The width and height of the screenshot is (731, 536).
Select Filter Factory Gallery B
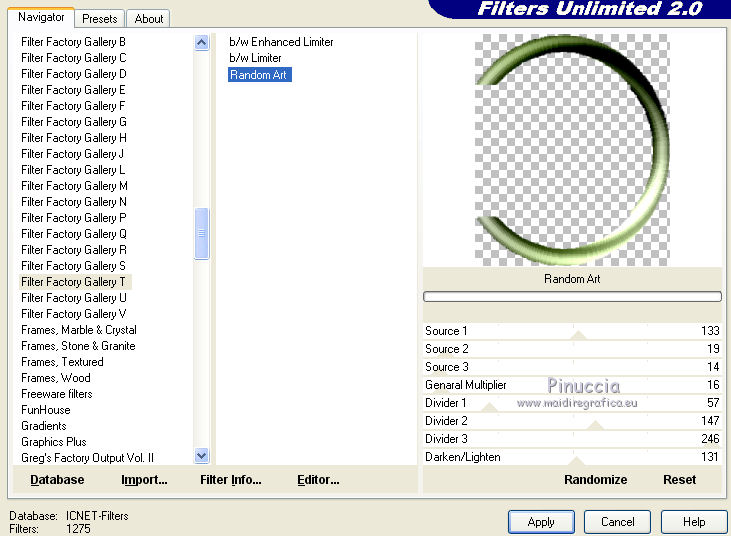74,42
